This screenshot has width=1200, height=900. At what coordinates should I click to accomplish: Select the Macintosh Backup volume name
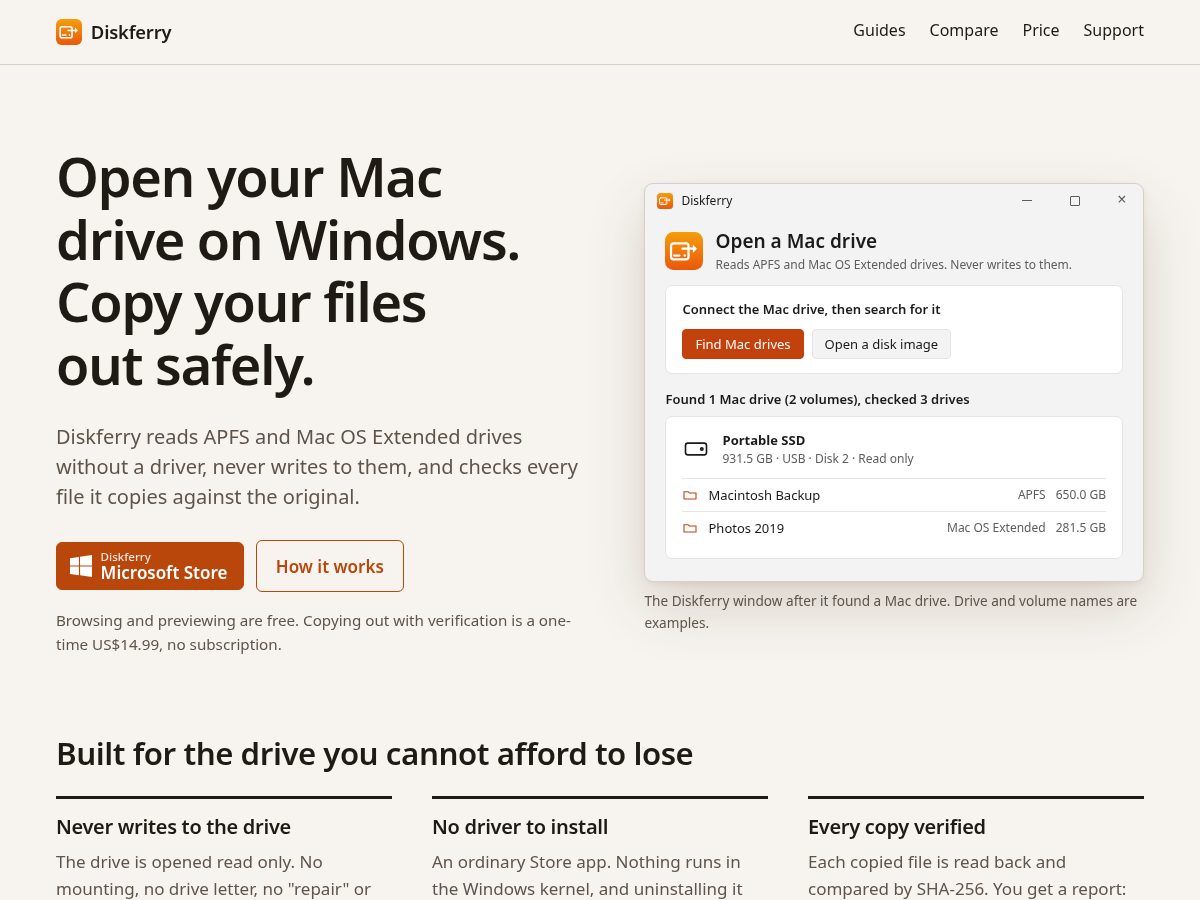point(764,495)
